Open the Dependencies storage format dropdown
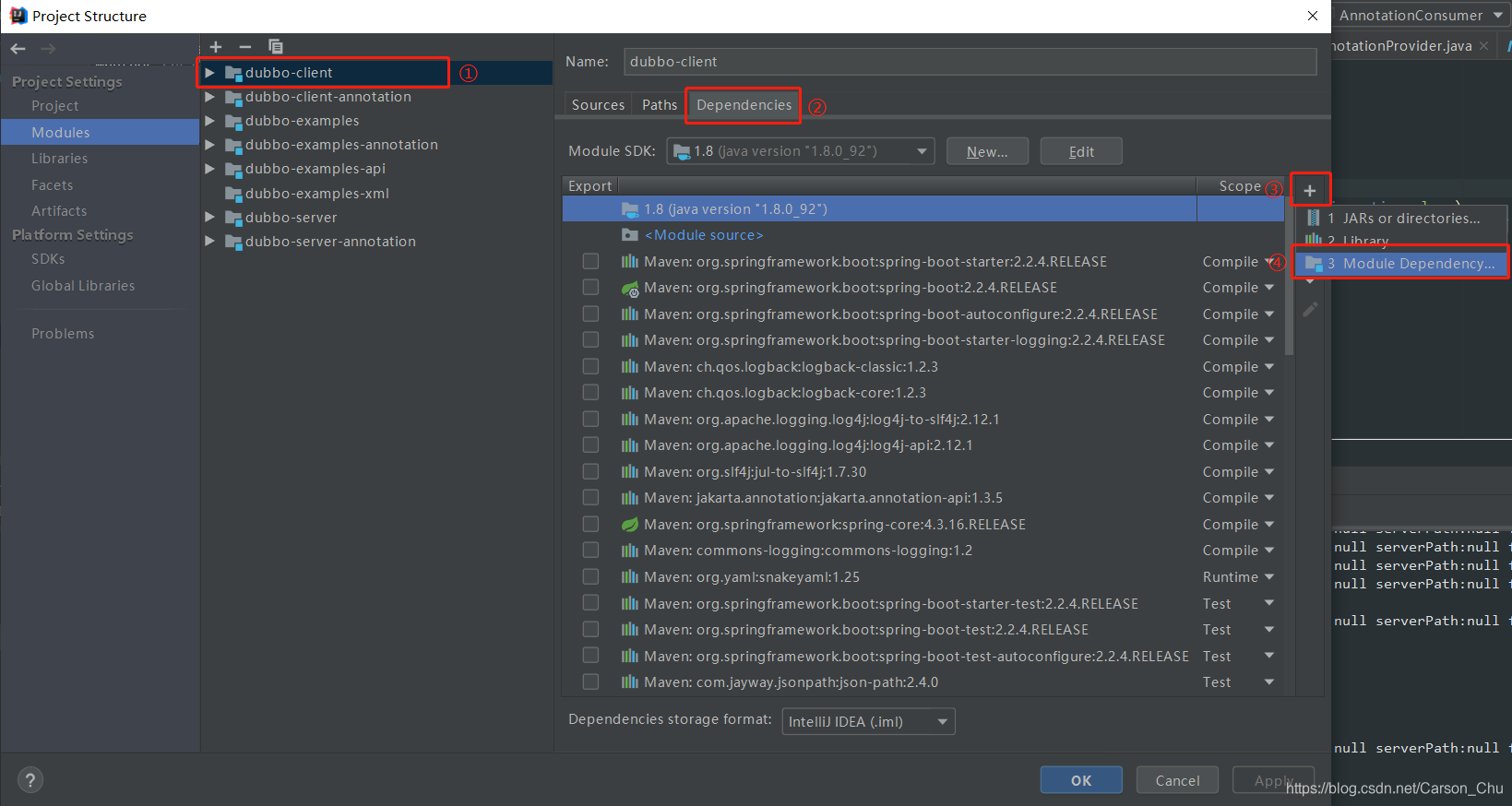1512x806 pixels. coord(868,721)
